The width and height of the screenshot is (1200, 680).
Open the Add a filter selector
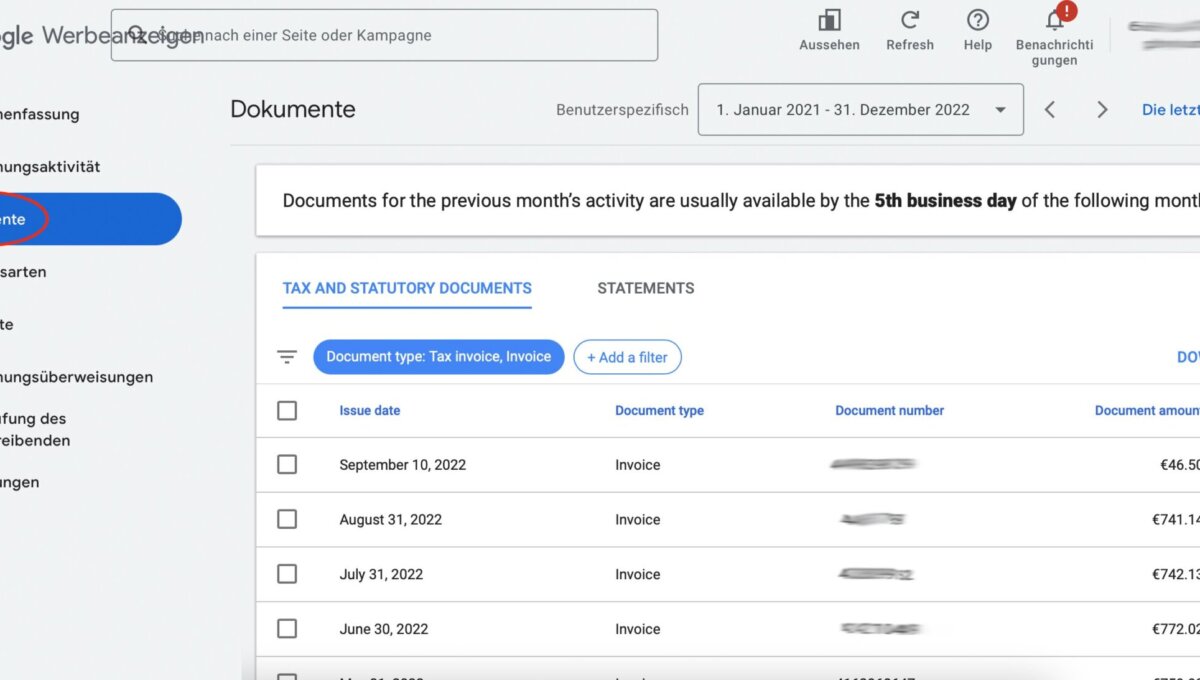627,356
